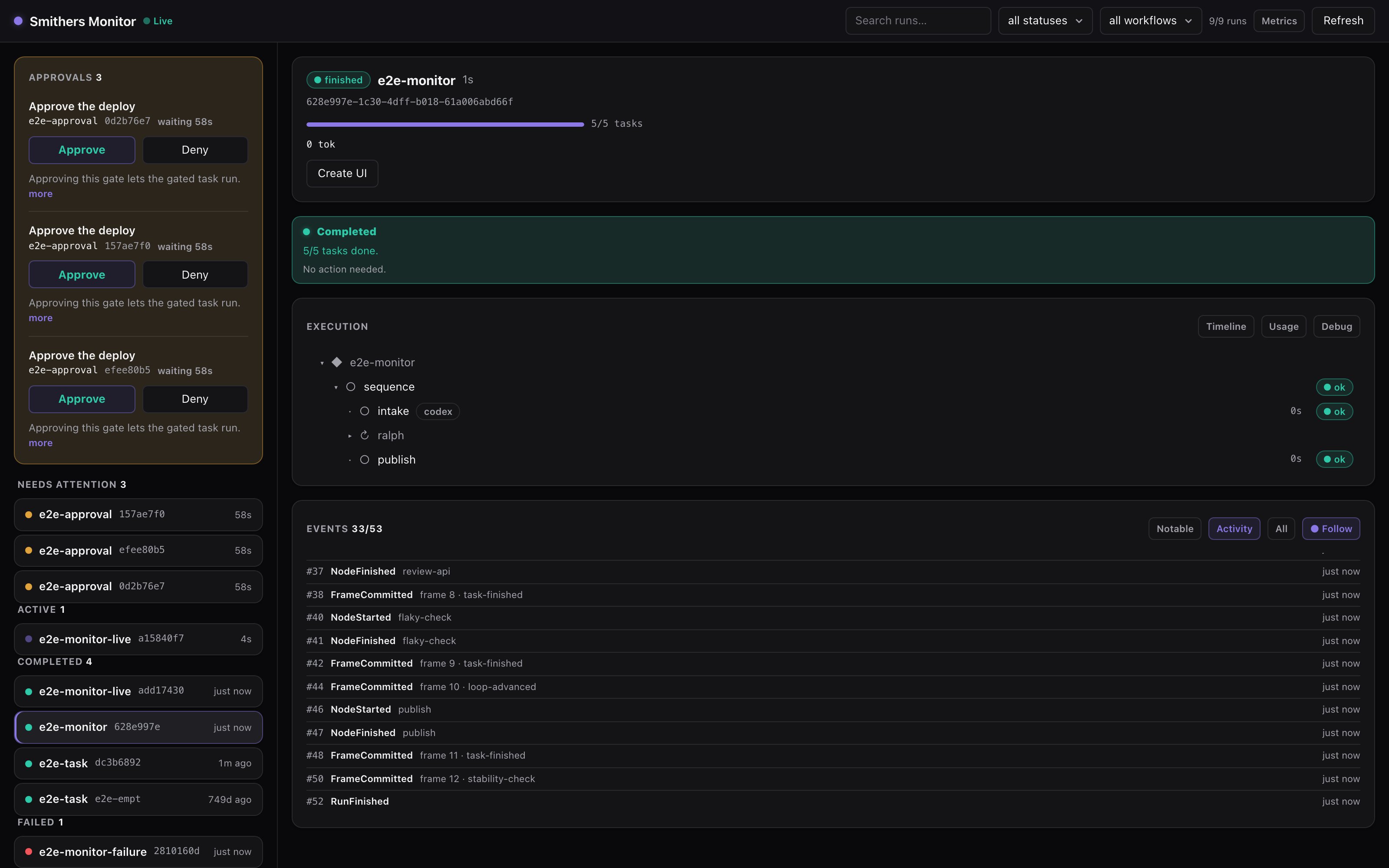Click event #38 FrameCommitted frame 8
Viewport: 1389px width, 868px height.
tap(833, 595)
